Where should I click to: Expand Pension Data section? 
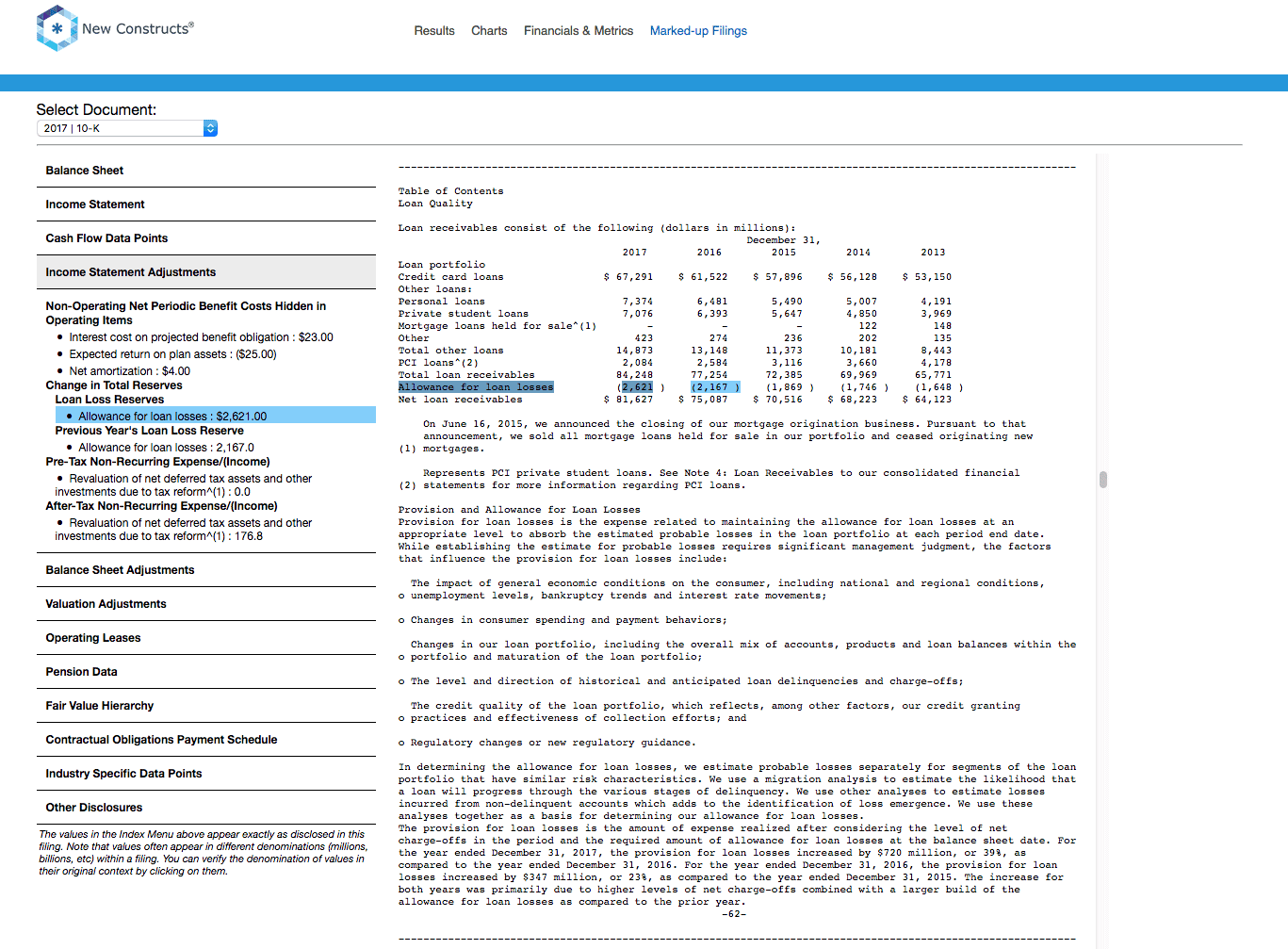click(x=205, y=672)
